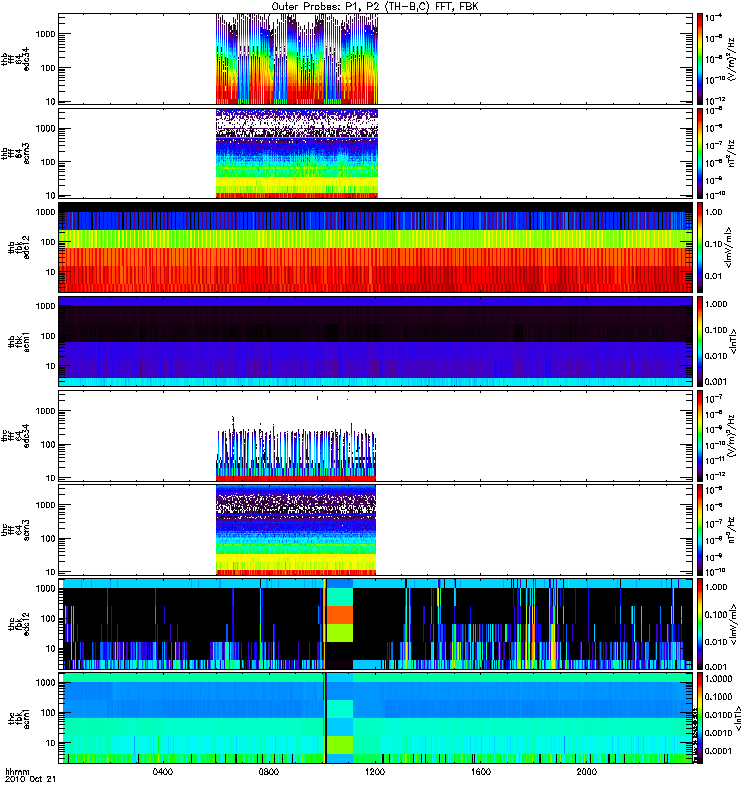Select the thc fff 64 edc34 spectrogram panel
The image size is (750, 800).
pyautogui.click(x=376, y=436)
